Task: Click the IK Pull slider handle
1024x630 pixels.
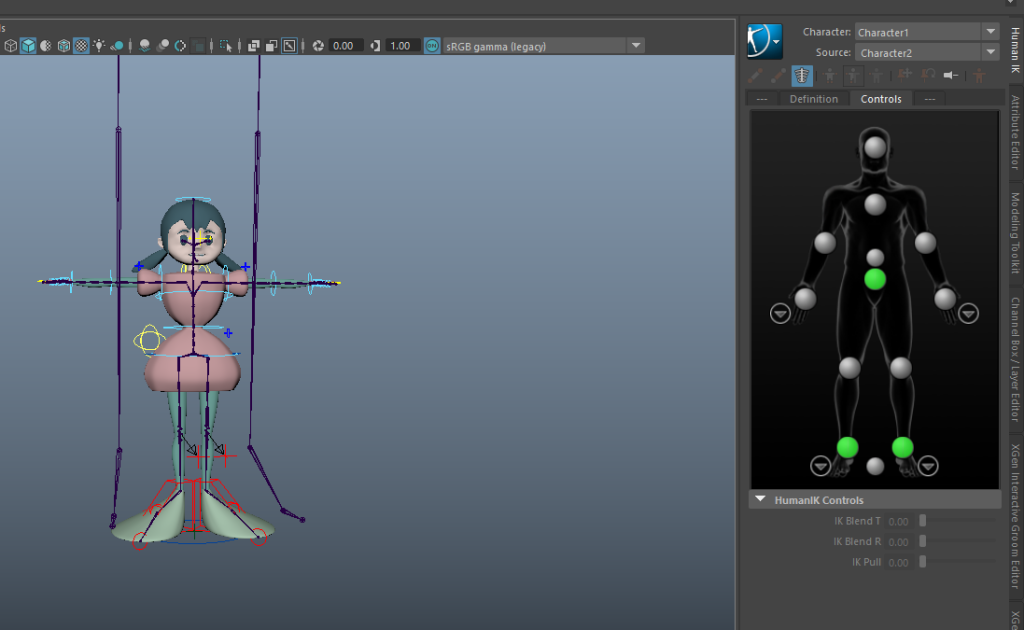Action: pos(923,561)
